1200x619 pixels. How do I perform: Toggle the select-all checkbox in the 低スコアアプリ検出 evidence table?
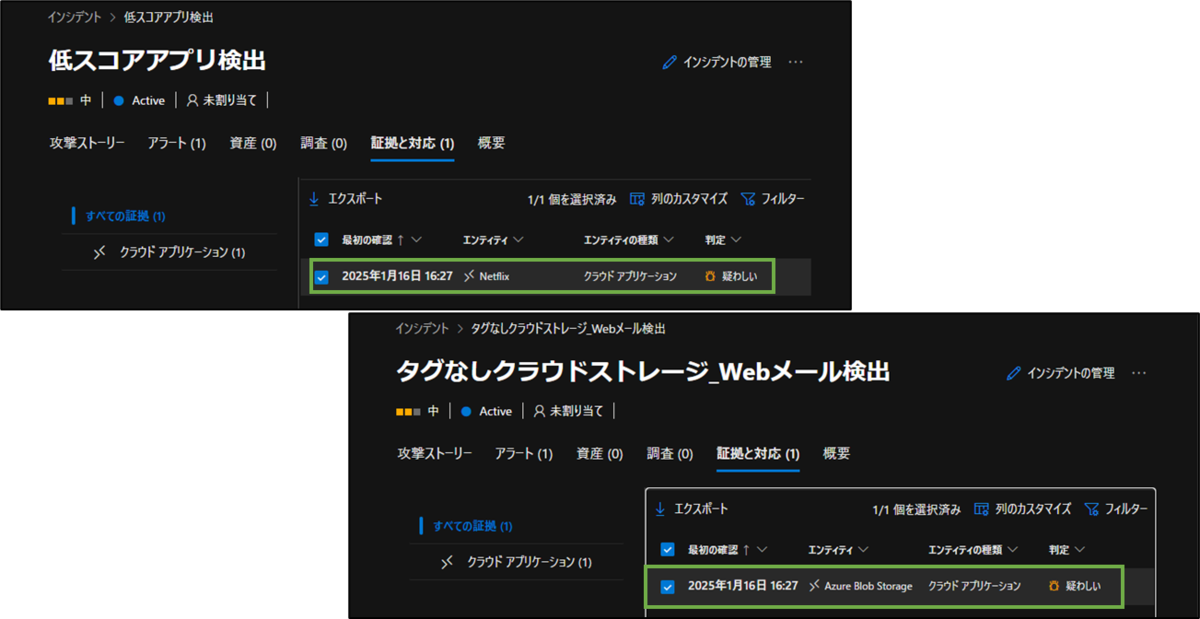(x=321, y=239)
